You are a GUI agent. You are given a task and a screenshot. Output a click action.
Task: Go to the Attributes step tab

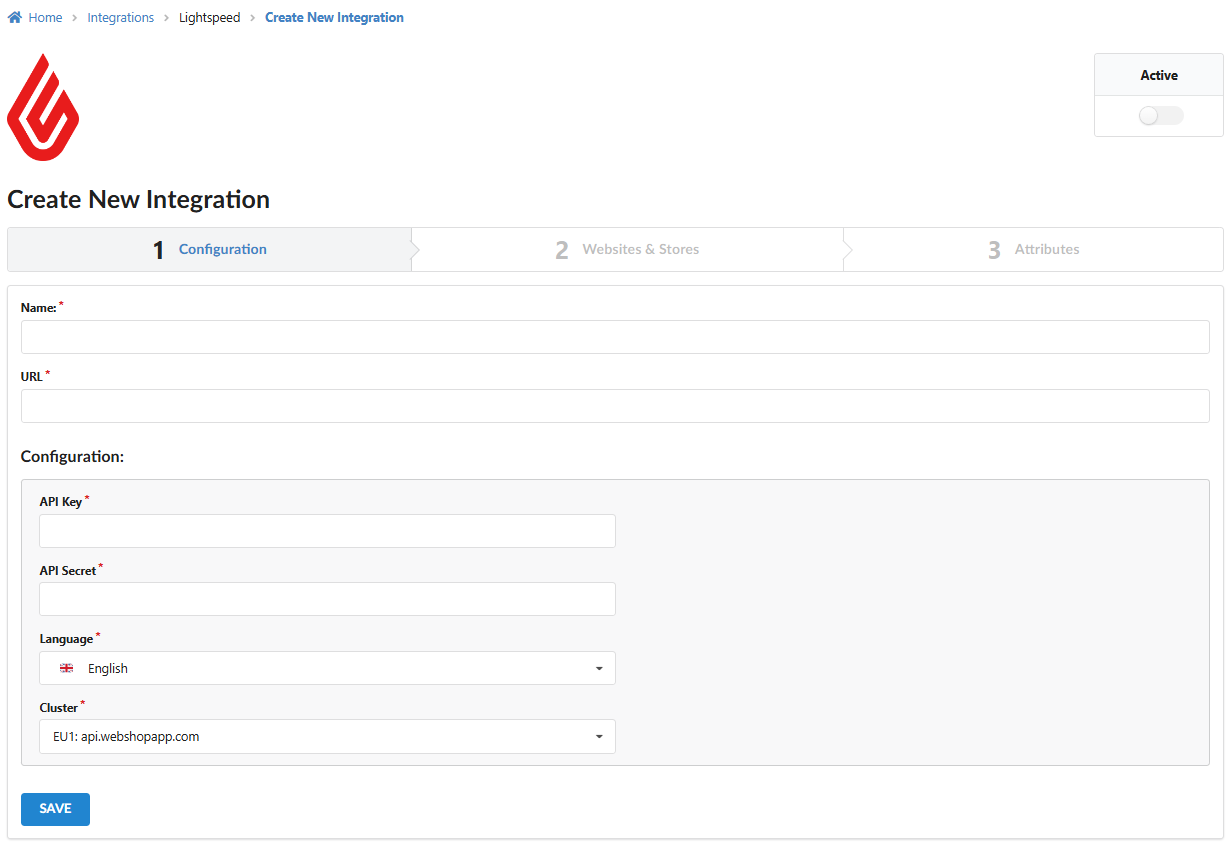(x=1033, y=249)
